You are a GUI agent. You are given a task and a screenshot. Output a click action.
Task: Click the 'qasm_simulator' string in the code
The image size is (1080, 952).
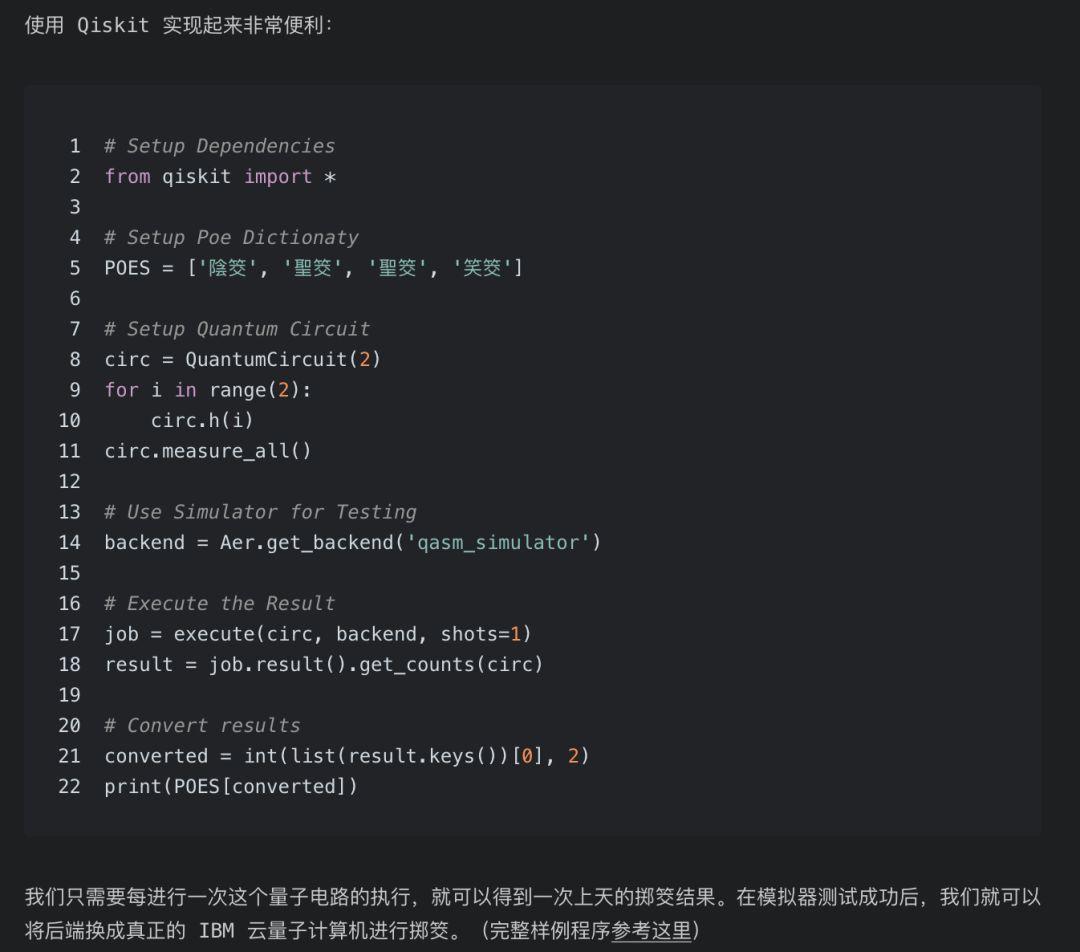pos(503,543)
